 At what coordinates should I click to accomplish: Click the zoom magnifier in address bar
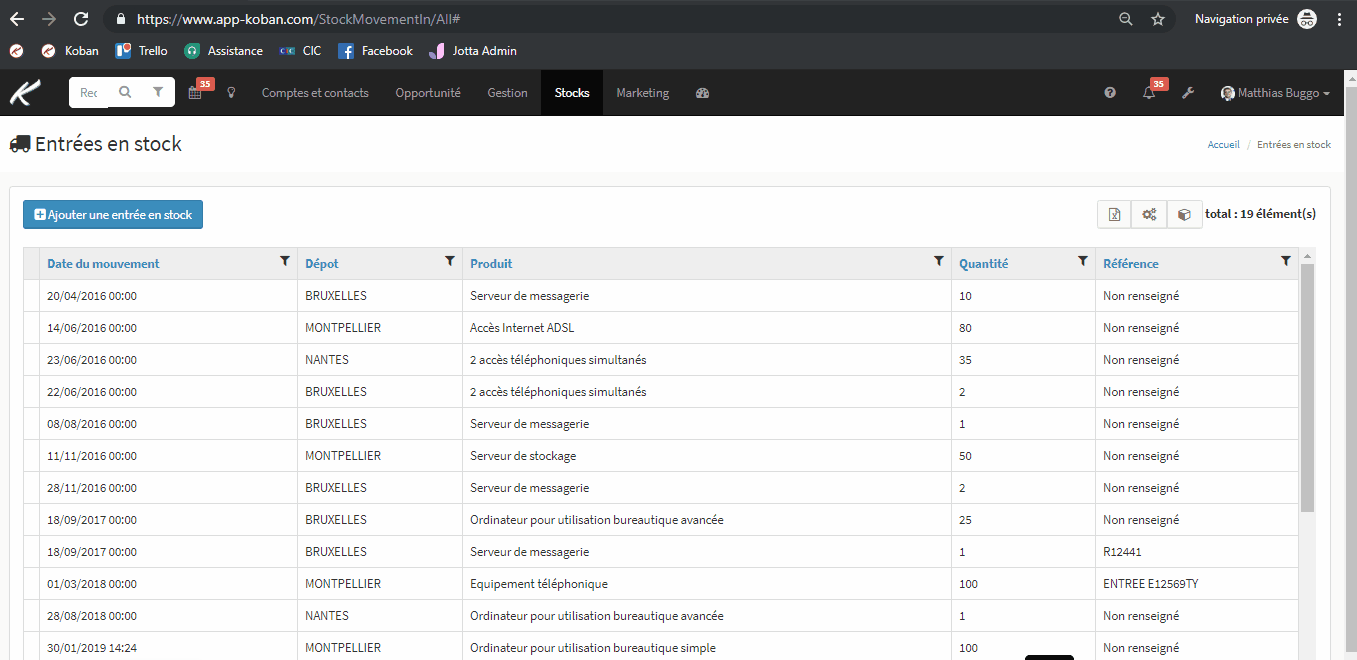[1125, 19]
